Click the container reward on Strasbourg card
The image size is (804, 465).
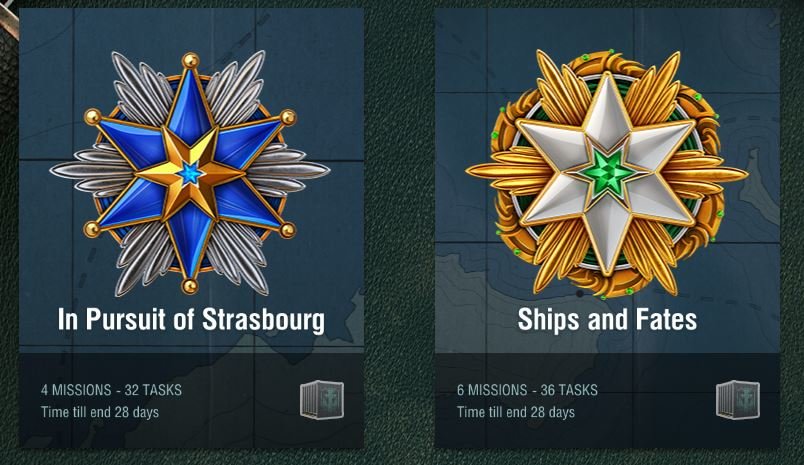coord(322,400)
